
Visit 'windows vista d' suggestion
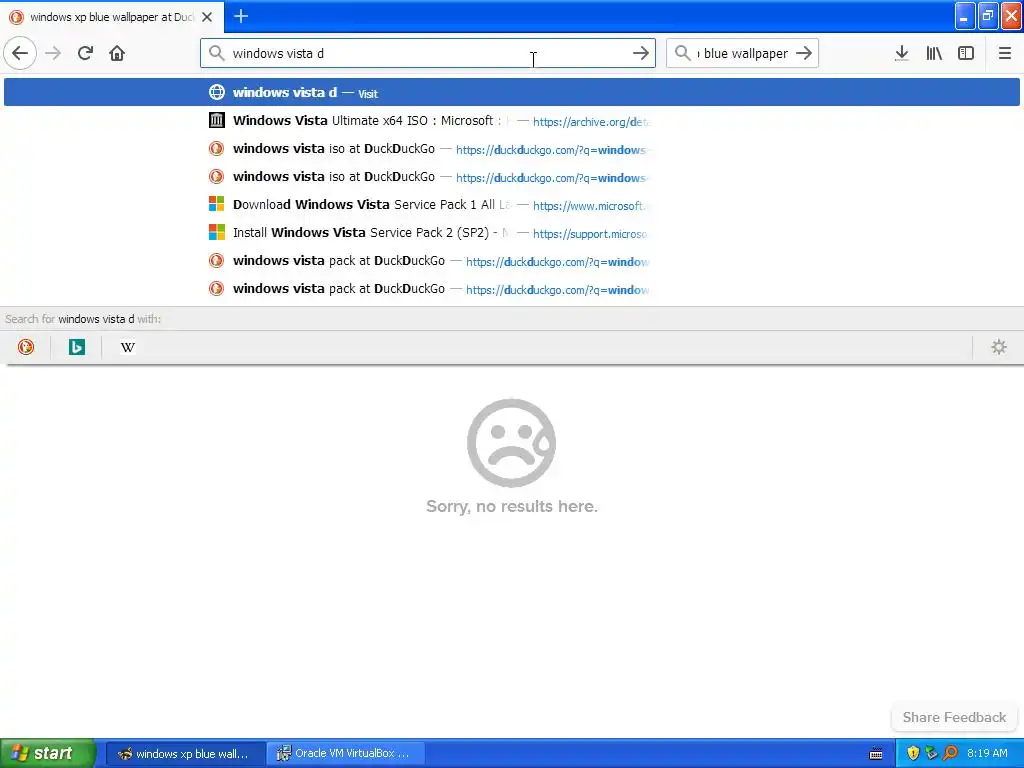pos(511,92)
